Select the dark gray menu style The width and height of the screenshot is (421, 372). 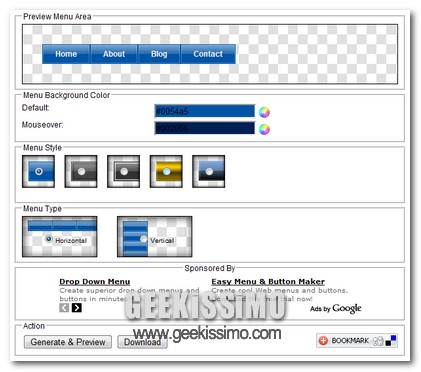pos(81,171)
